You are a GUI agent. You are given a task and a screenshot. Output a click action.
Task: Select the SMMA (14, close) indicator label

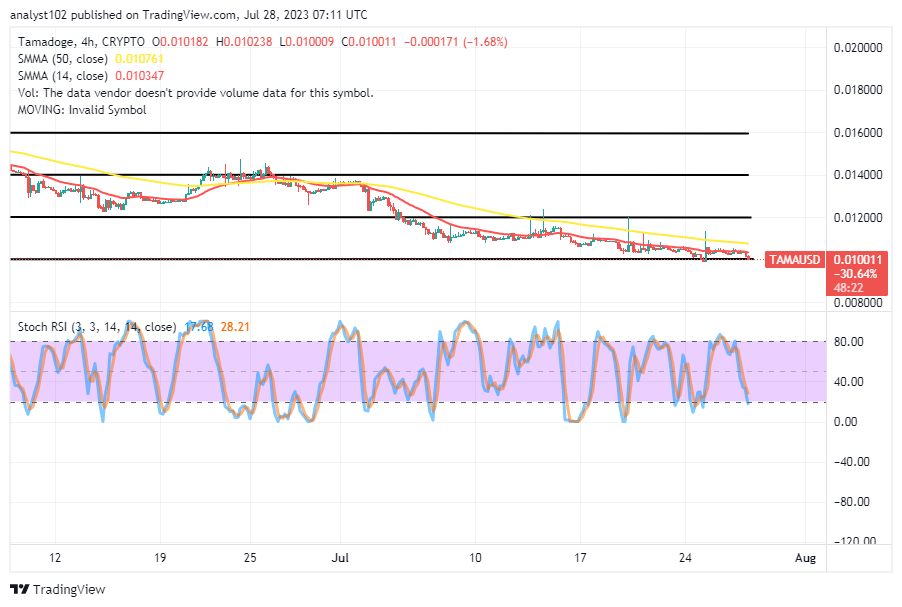[x=63, y=75]
